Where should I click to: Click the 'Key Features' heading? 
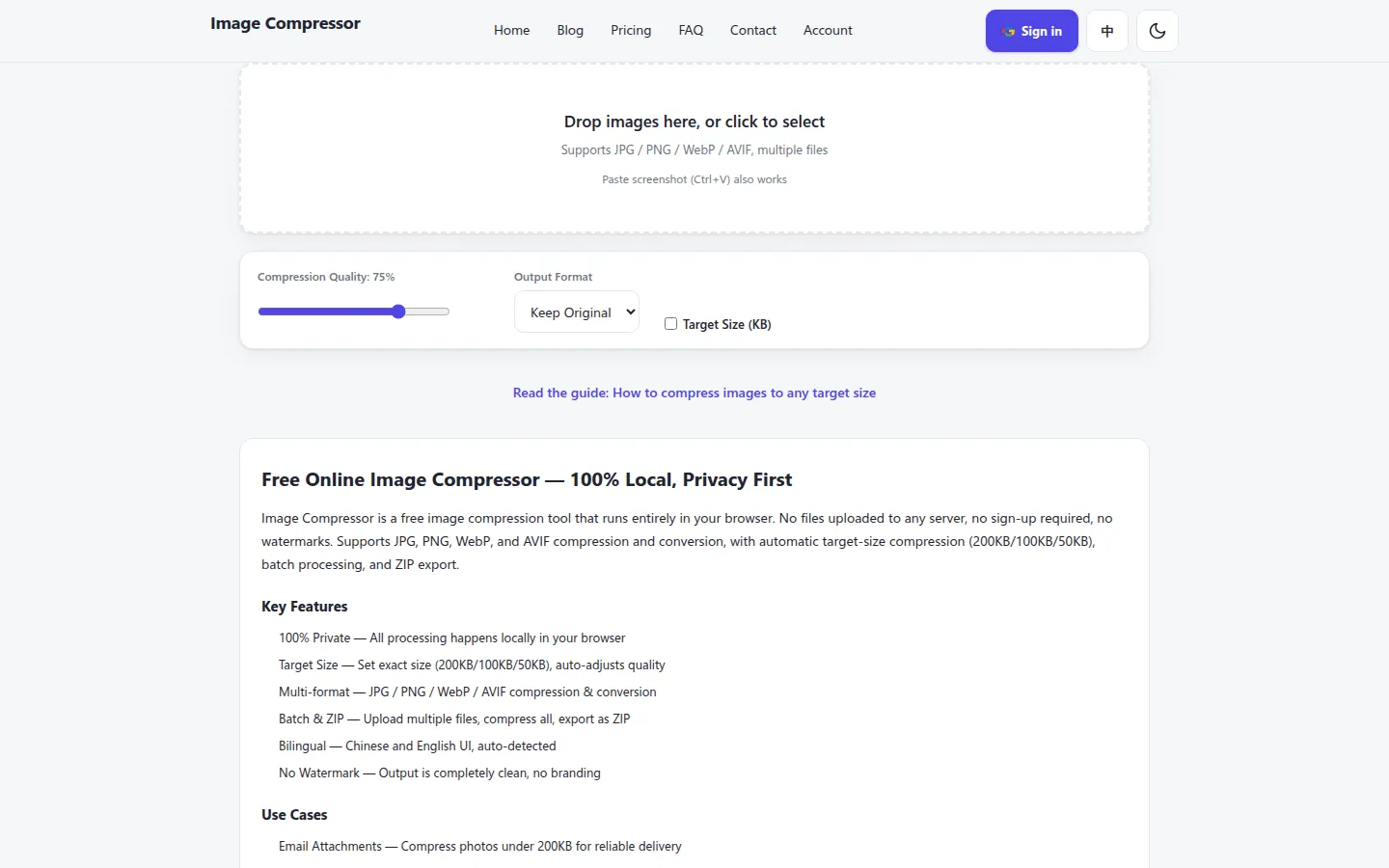304,607
